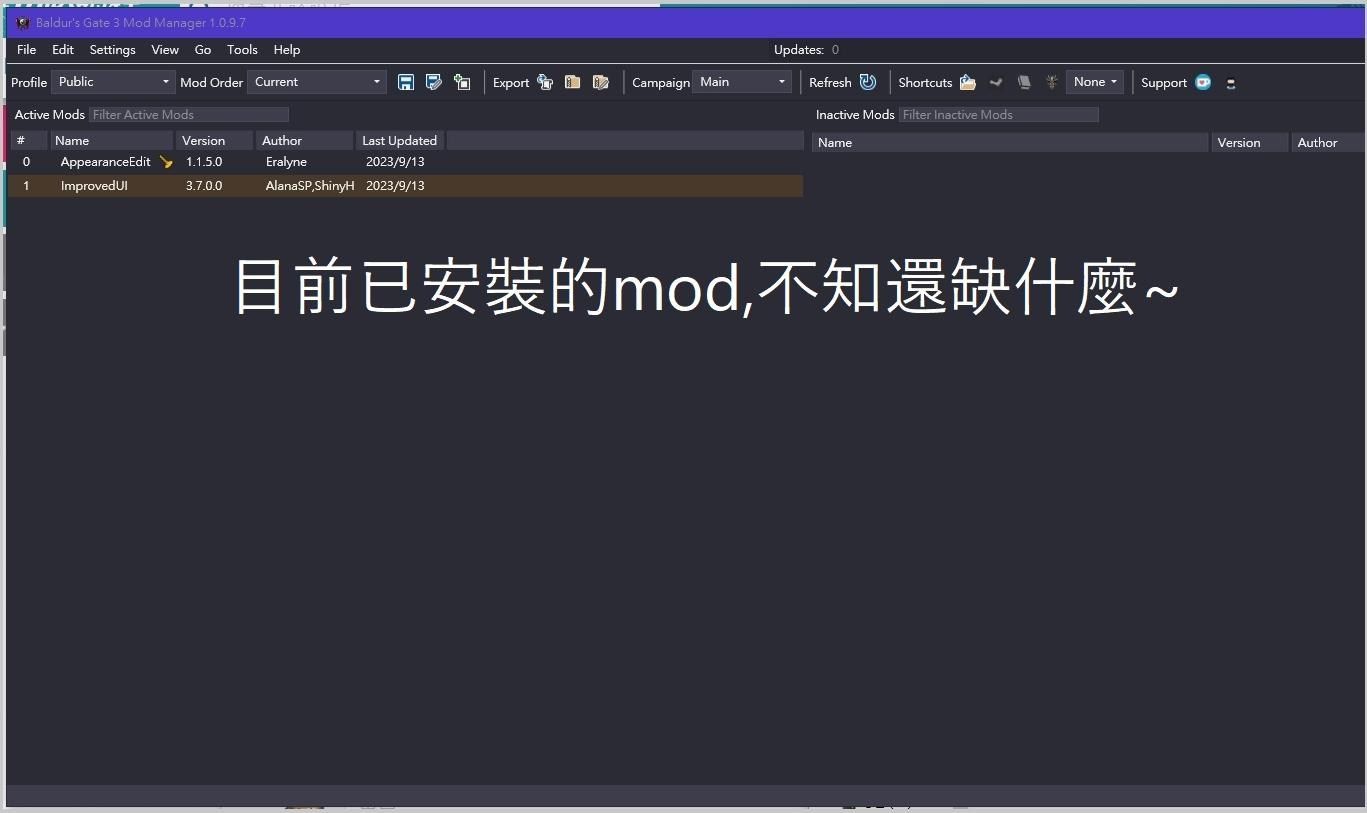Viewport: 1367px width, 813px height.
Task: Sort inactive mods by Name column
Action: pyautogui.click(x=1010, y=143)
